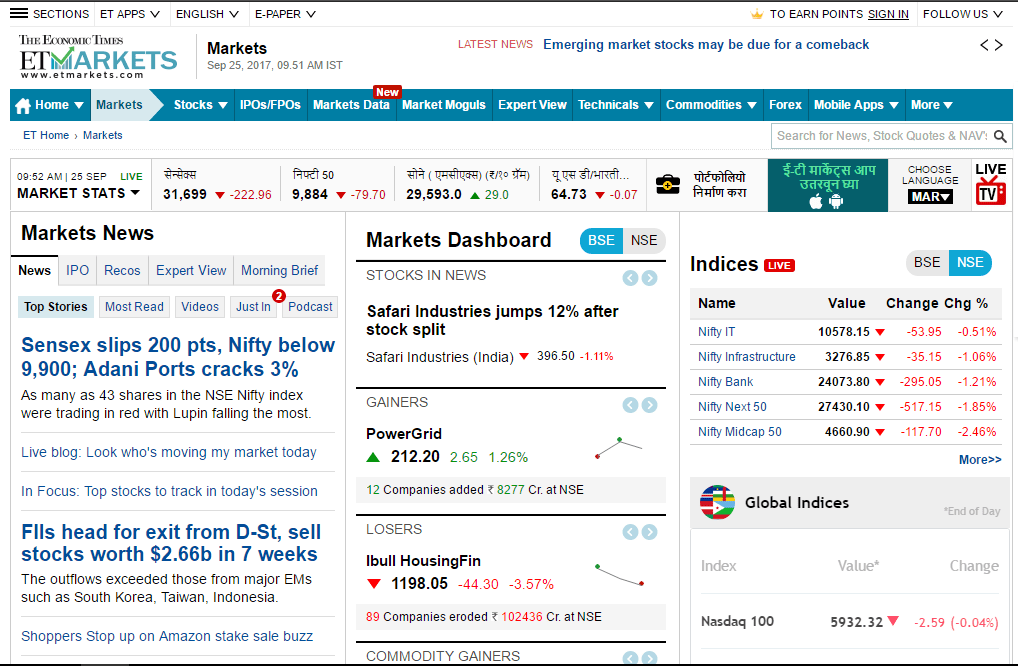Open 'Shoppers Stop up on Amazon' story
This screenshot has width=1018, height=666.
click(x=167, y=636)
